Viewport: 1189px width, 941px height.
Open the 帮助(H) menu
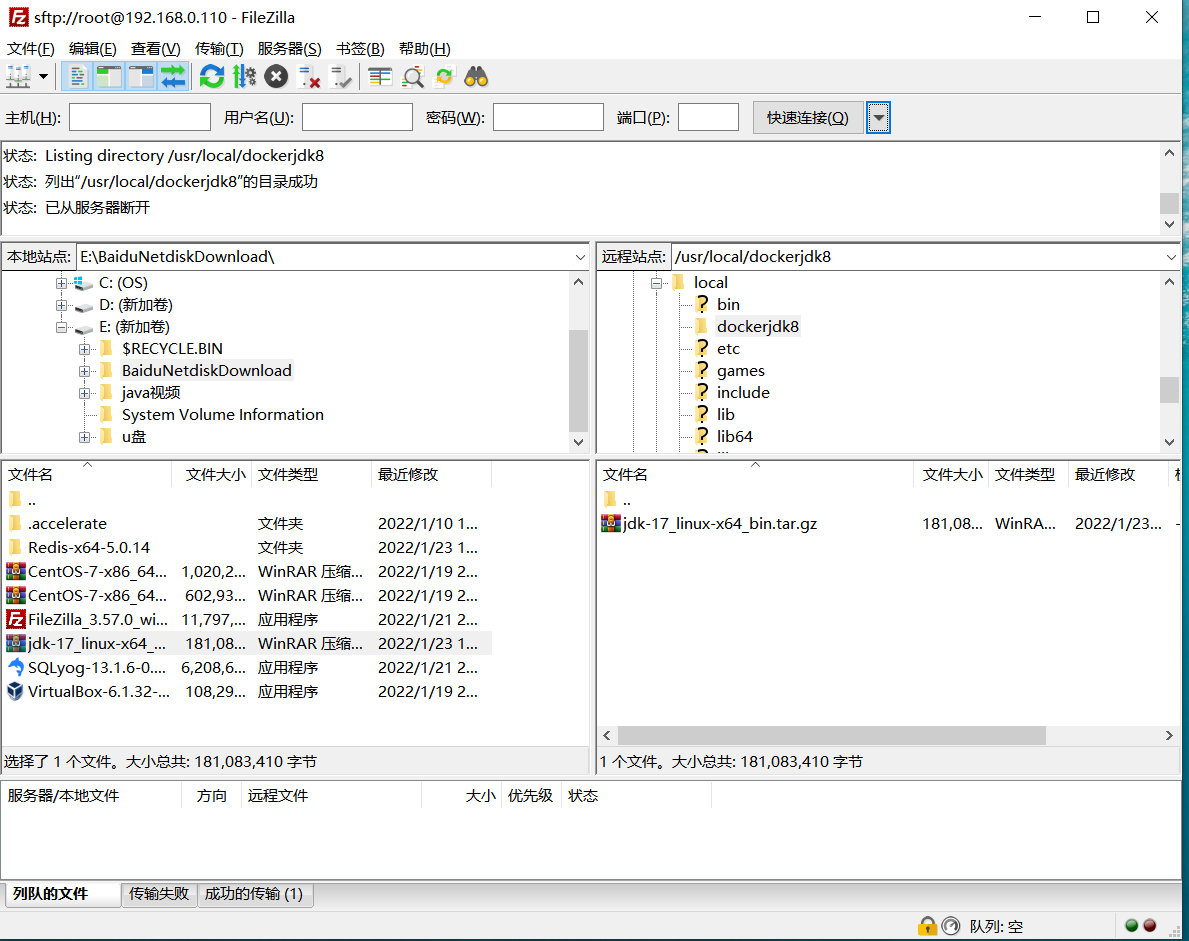pyautogui.click(x=425, y=49)
